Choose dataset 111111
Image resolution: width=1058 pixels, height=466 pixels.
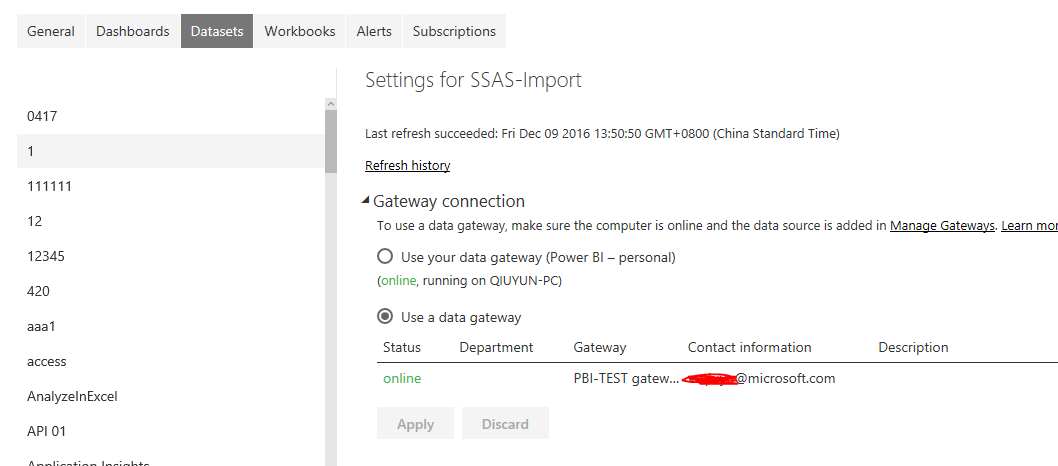tap(171, 186)
